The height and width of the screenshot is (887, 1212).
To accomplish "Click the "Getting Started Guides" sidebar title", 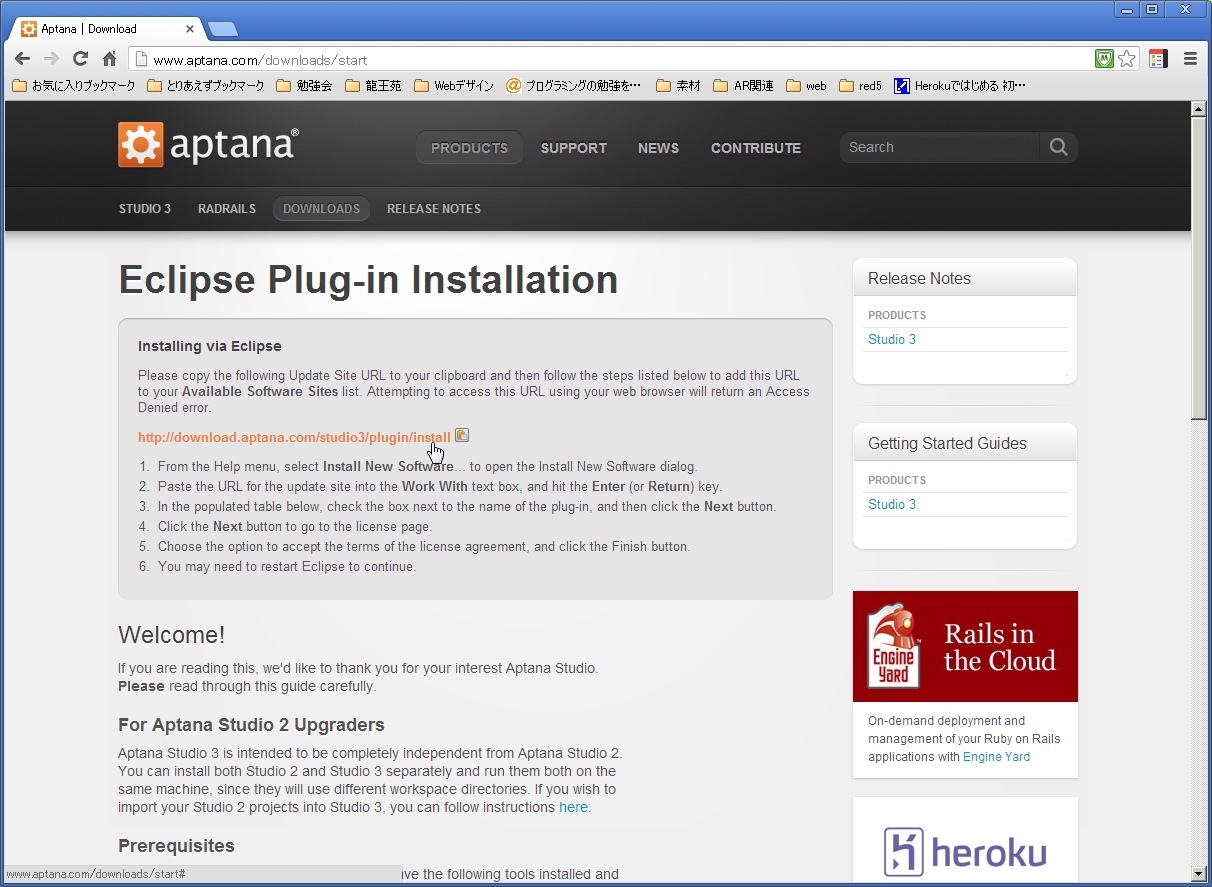I will pyautogui.click(x=947, y=443).
